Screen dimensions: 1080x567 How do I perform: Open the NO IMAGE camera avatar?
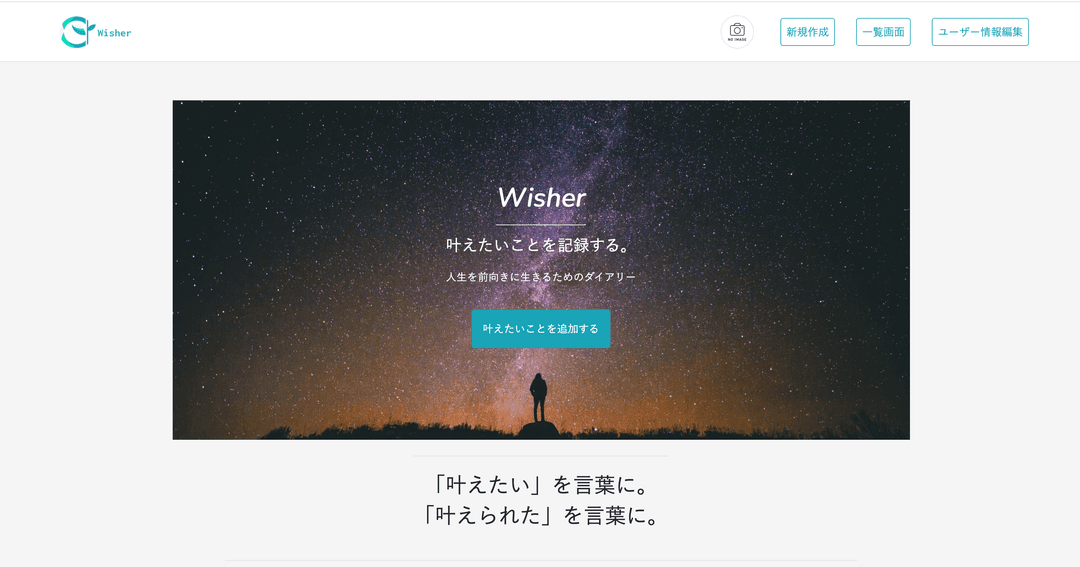coord(737,32)
